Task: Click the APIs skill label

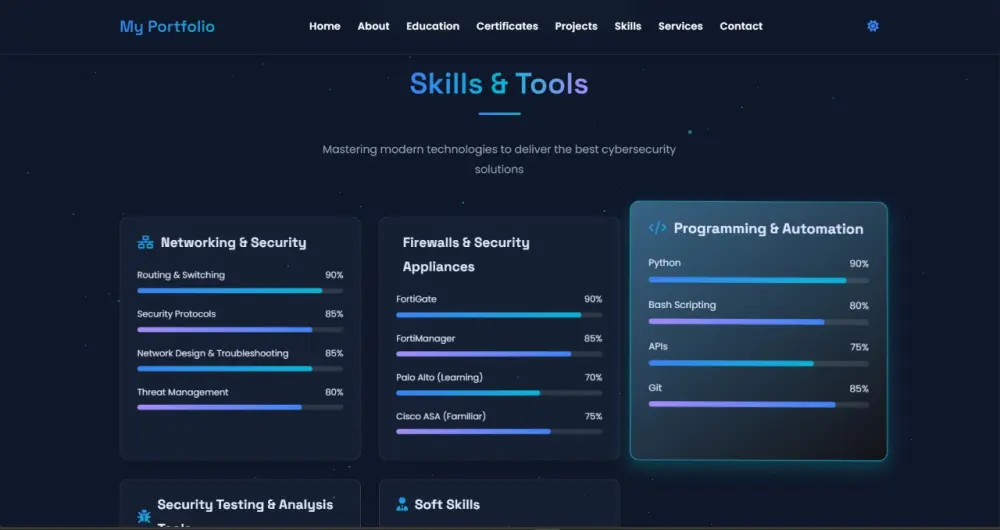Action: (658, 346)
